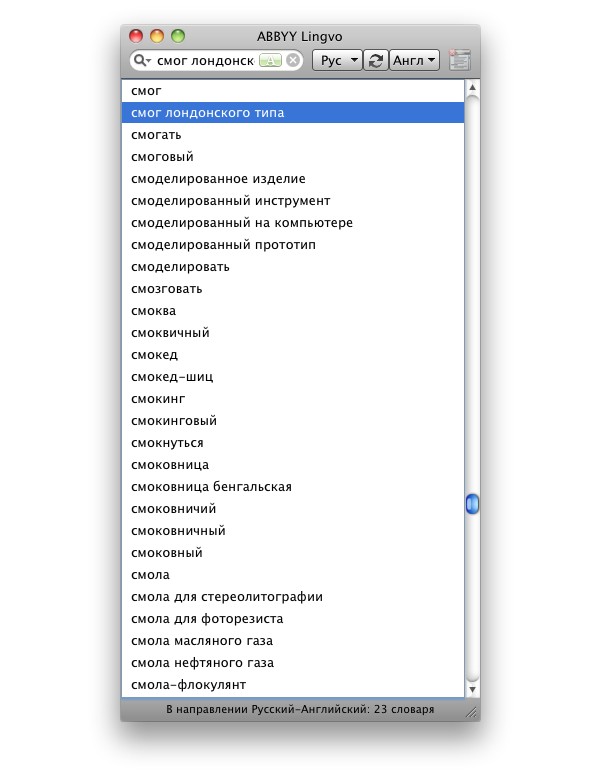Click the green keyboard layout indicator
Image resolution: width=600 pixels, height=776 pixels.
click(x=270, y=61)
